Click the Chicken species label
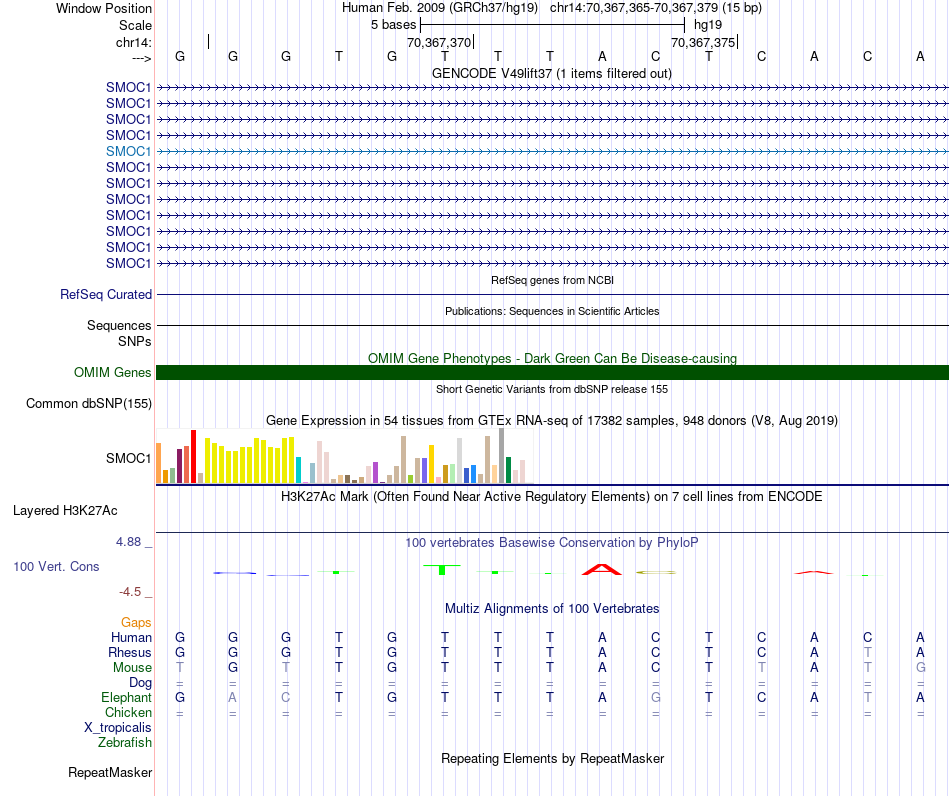Image resolution: width=950 pixels, height=796 pixels. pos(128,712)
